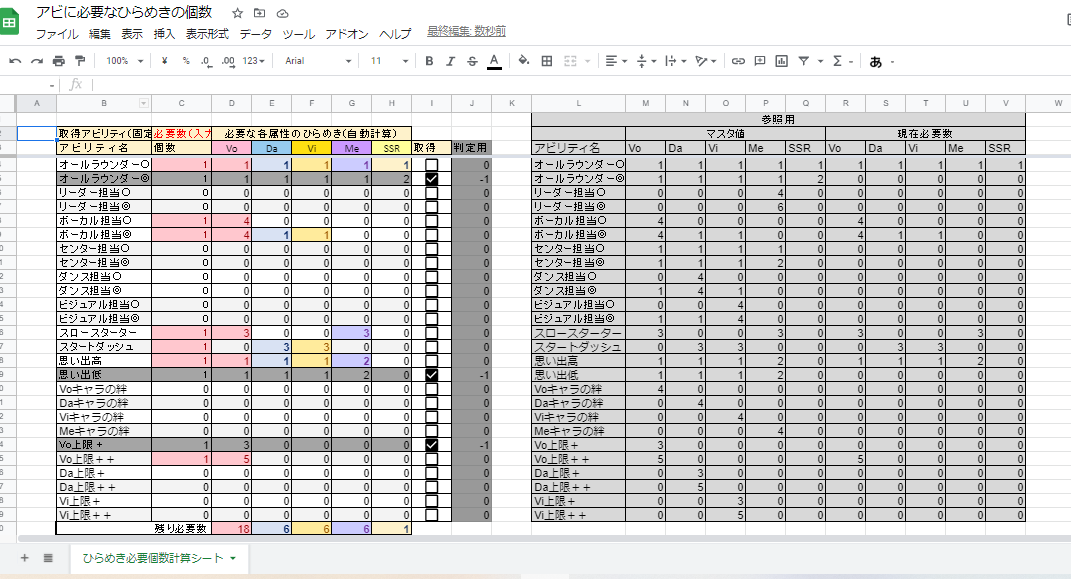The image size is (1071, 579).
Task: Open the Google Sheets home logo
Action: 10,22
